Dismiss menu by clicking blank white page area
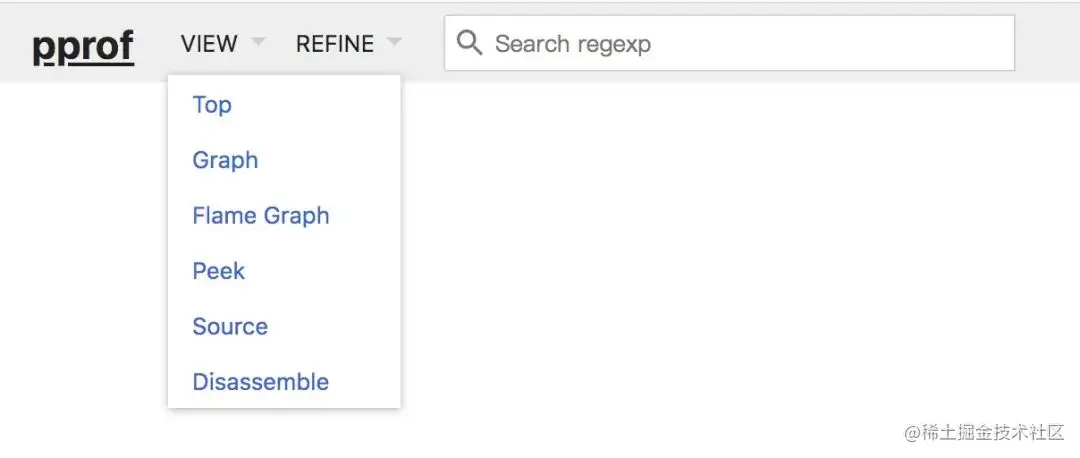Viewport: 1080px width, 458px height. pos(689,241)
